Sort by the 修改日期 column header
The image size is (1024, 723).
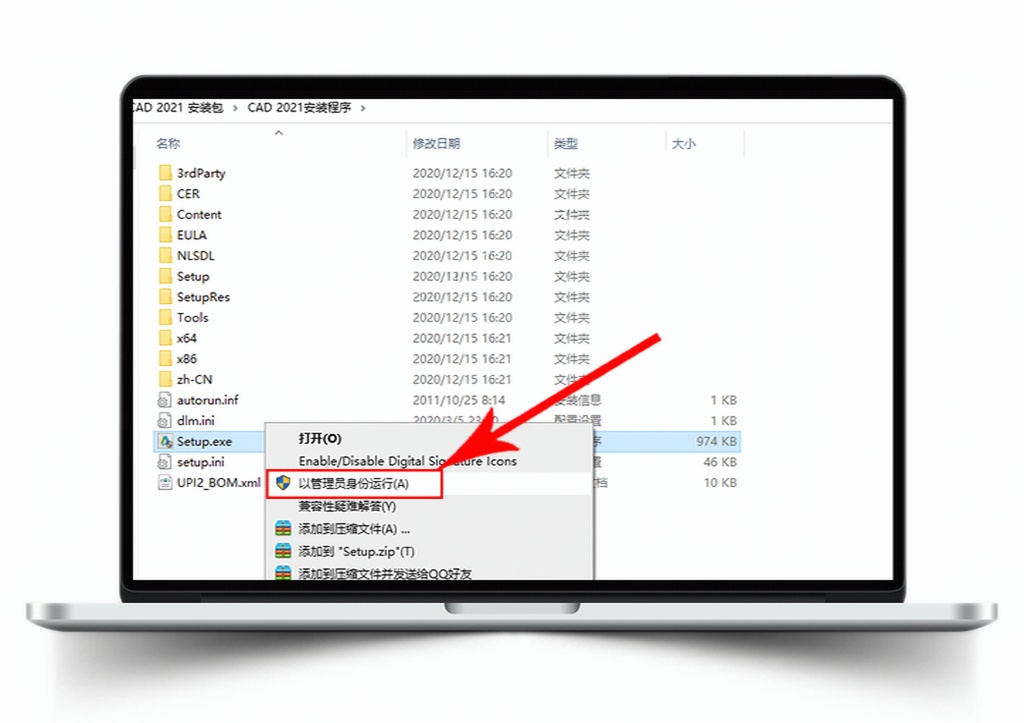pyautogui.click(x=436, y=143)
